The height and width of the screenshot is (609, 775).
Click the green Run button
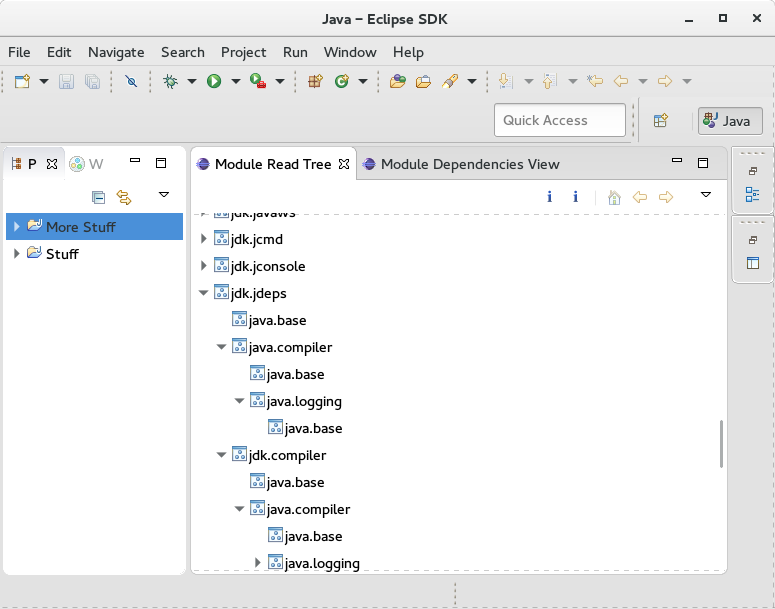coord(214,81)
